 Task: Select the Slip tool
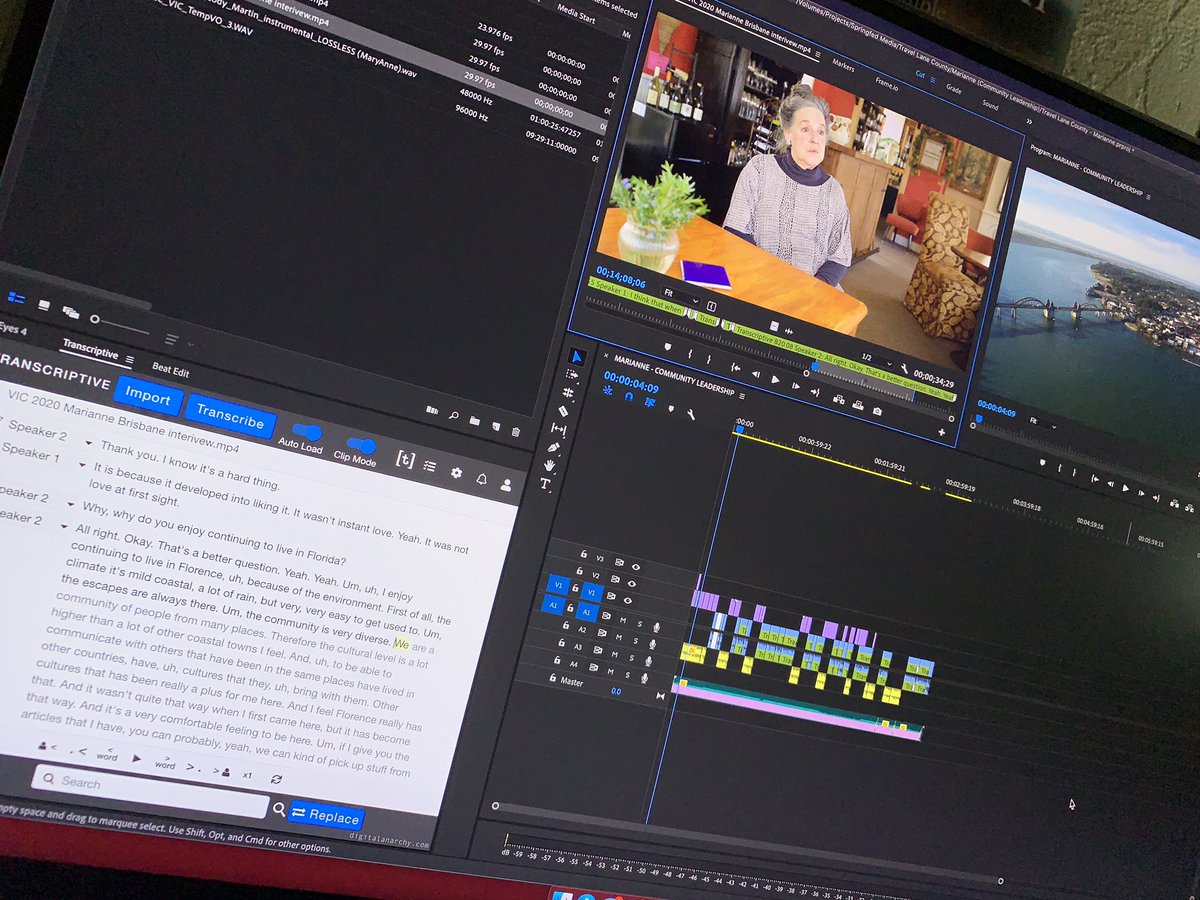click(x=558, y=429)
